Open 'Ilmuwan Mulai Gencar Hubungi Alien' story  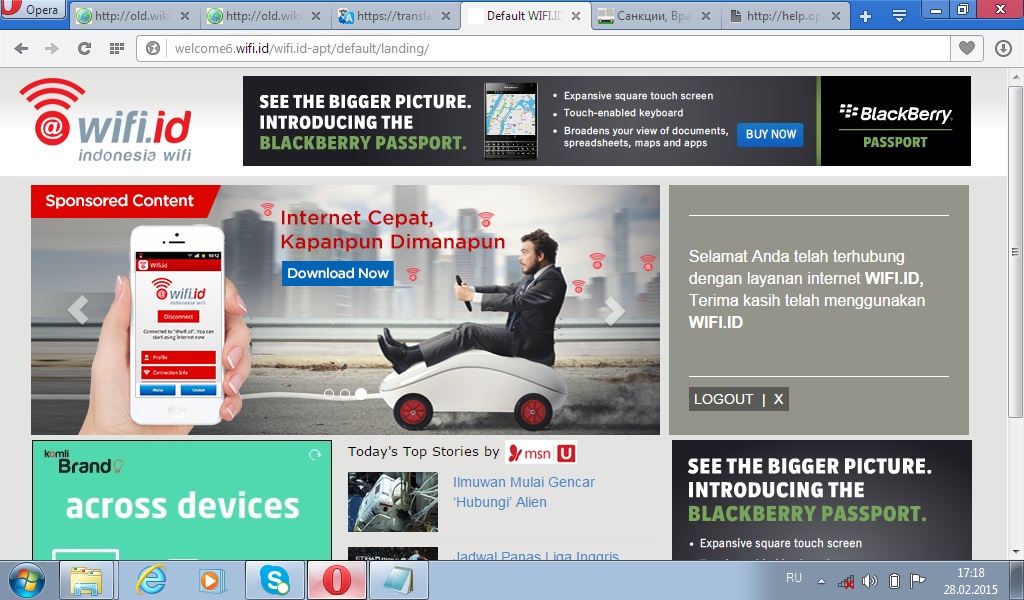point(523,492)
